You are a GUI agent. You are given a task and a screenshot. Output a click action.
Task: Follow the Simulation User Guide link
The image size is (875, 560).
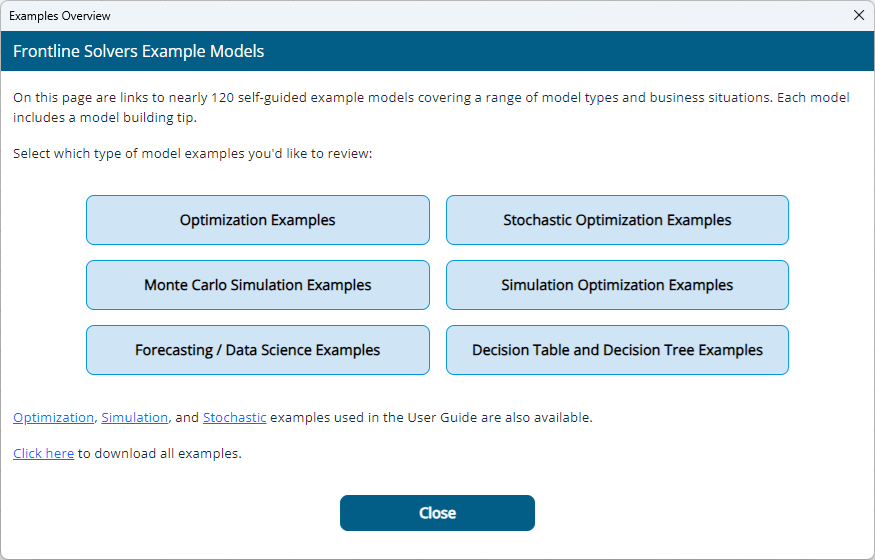point(134,418)
